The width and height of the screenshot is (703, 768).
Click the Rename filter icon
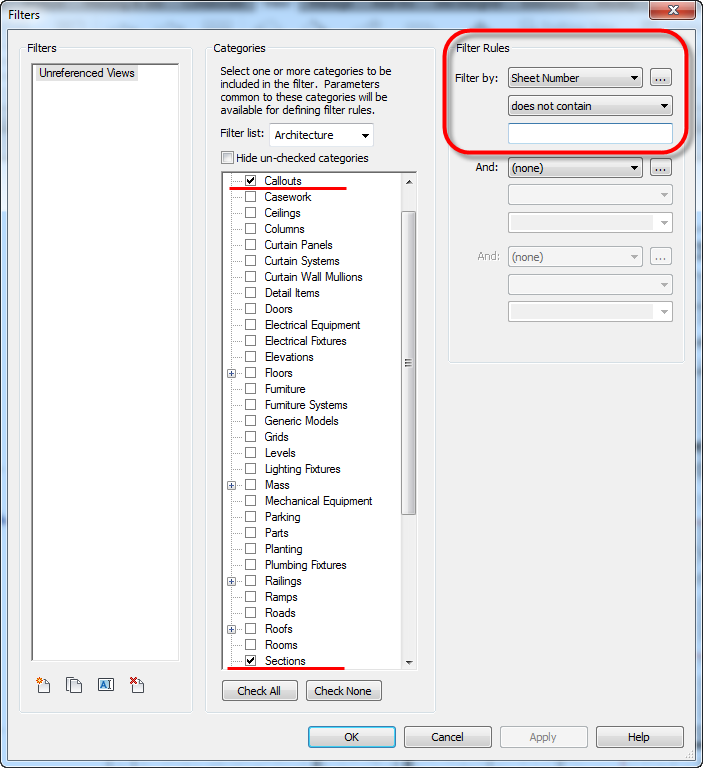106,684
